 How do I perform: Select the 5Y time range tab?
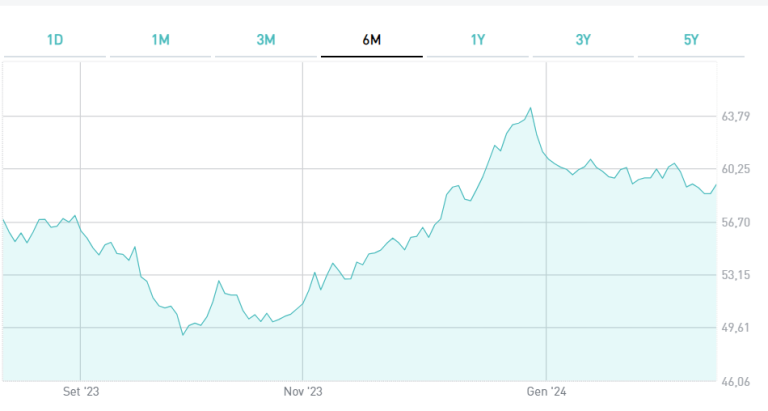point(690,40)
